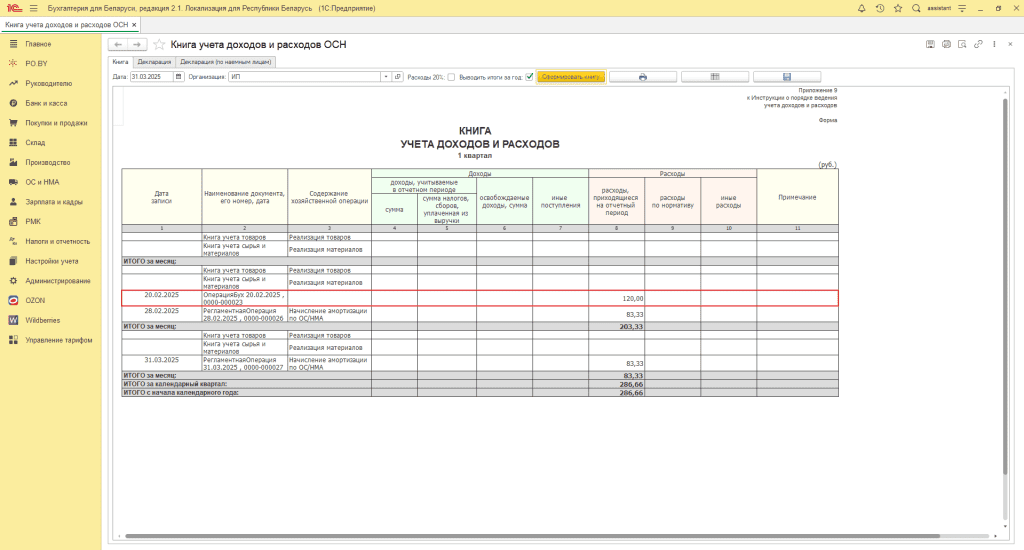Enable the Расходы 20% checkbox
The width and height of the screenshot is (1024, 550).
click(x=451, y=77)
